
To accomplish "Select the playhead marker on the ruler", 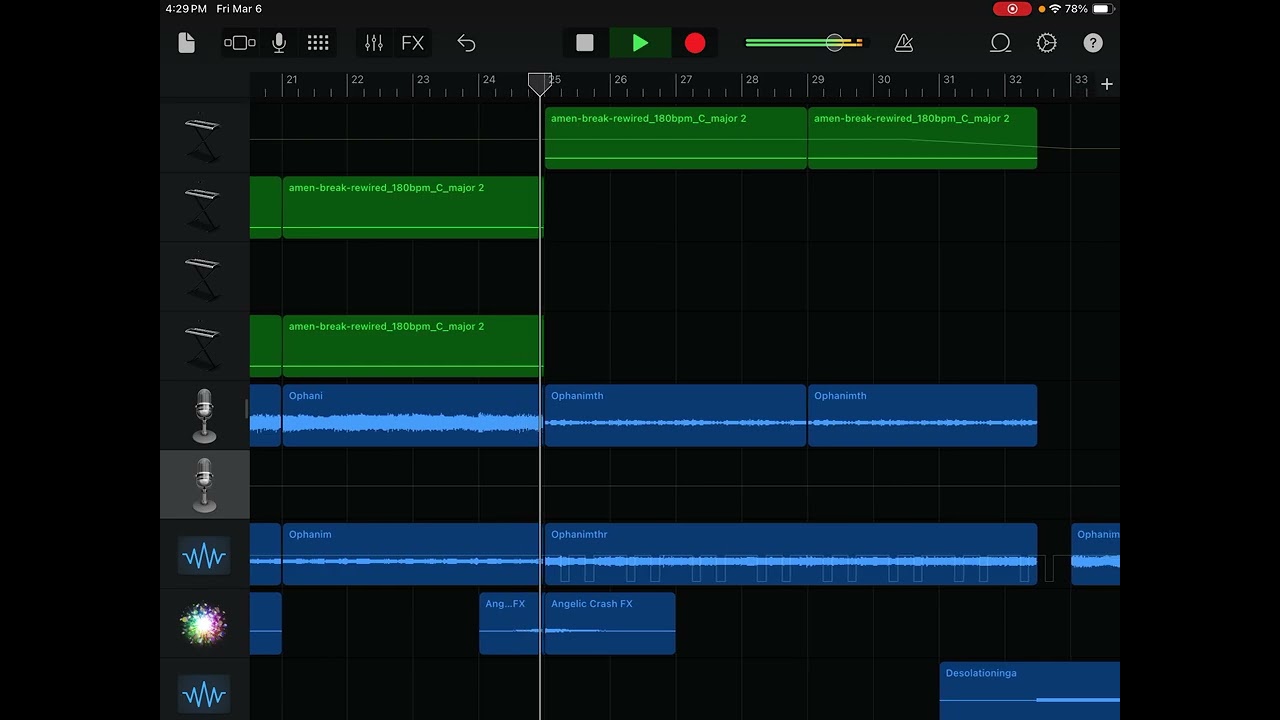I will pyautogui.click(x=540, y=84).
